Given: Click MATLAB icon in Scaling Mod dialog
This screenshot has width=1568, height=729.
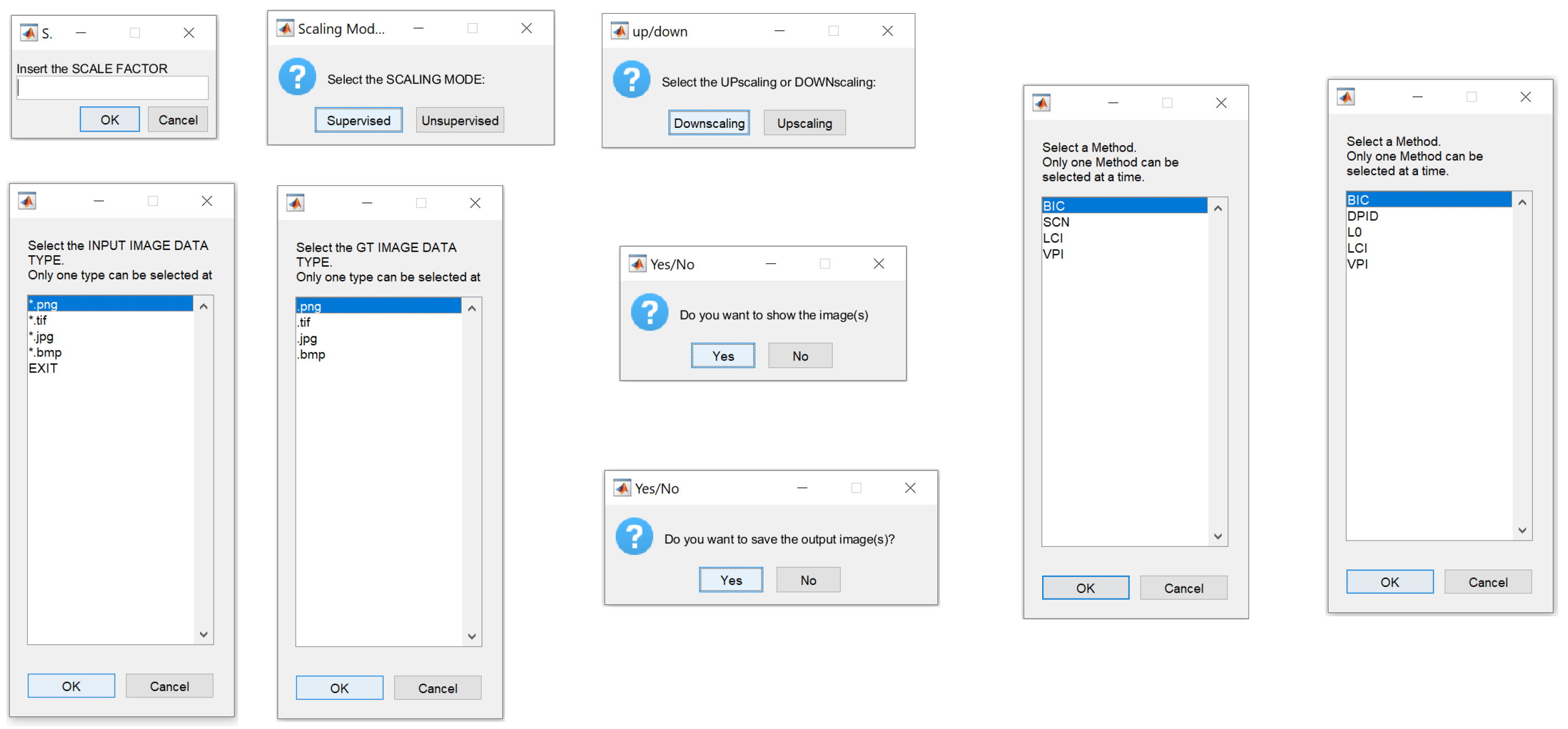Looking at the screenshot, I should 285,28.
